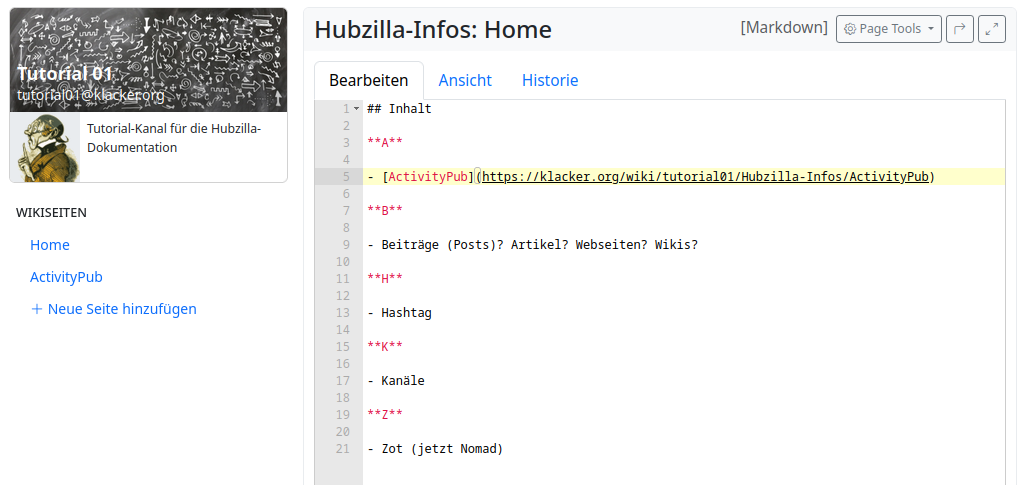
Task: Switch to the Ansicht tab
Action: [465, 80]
